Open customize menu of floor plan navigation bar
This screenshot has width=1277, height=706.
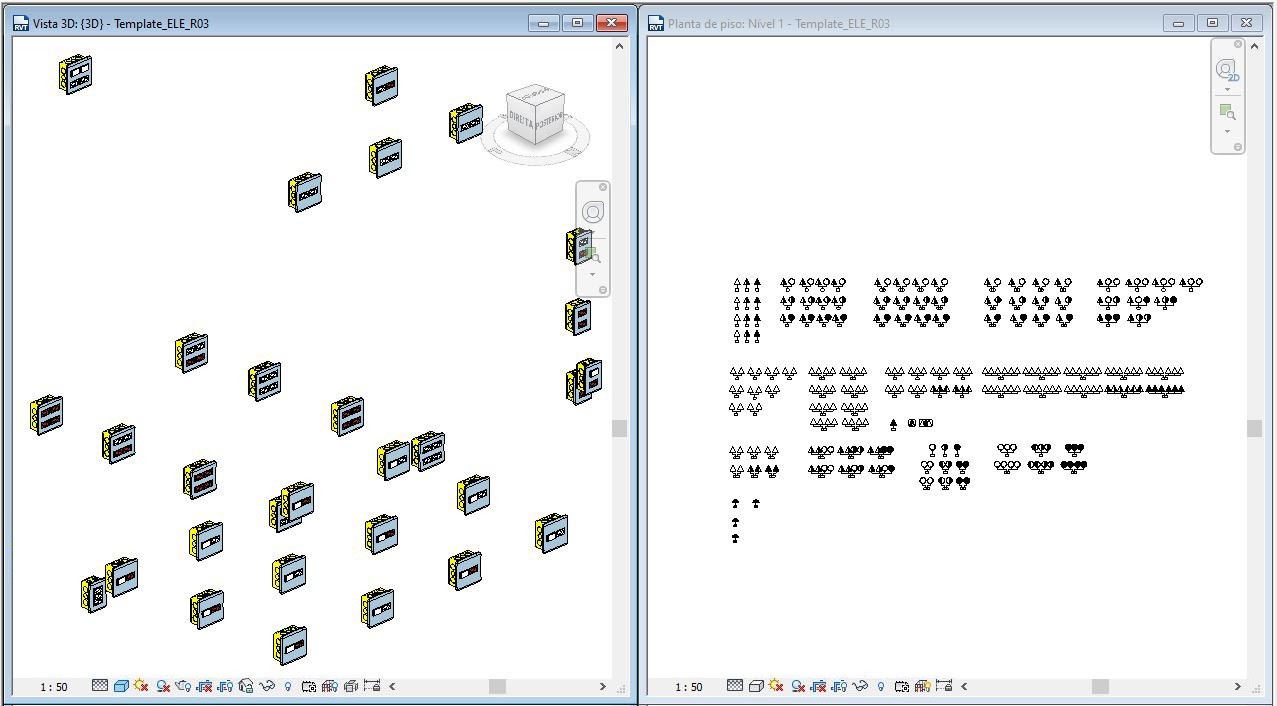pos(1238,147)
